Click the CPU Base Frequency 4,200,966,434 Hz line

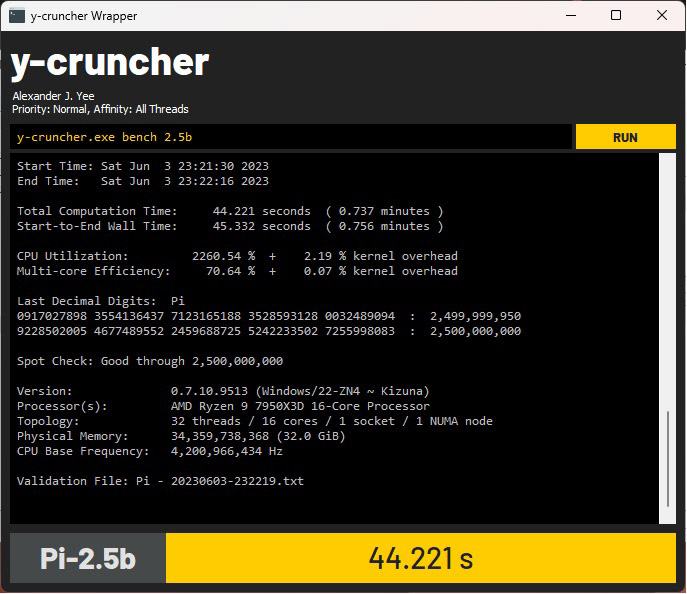(149, 451)
